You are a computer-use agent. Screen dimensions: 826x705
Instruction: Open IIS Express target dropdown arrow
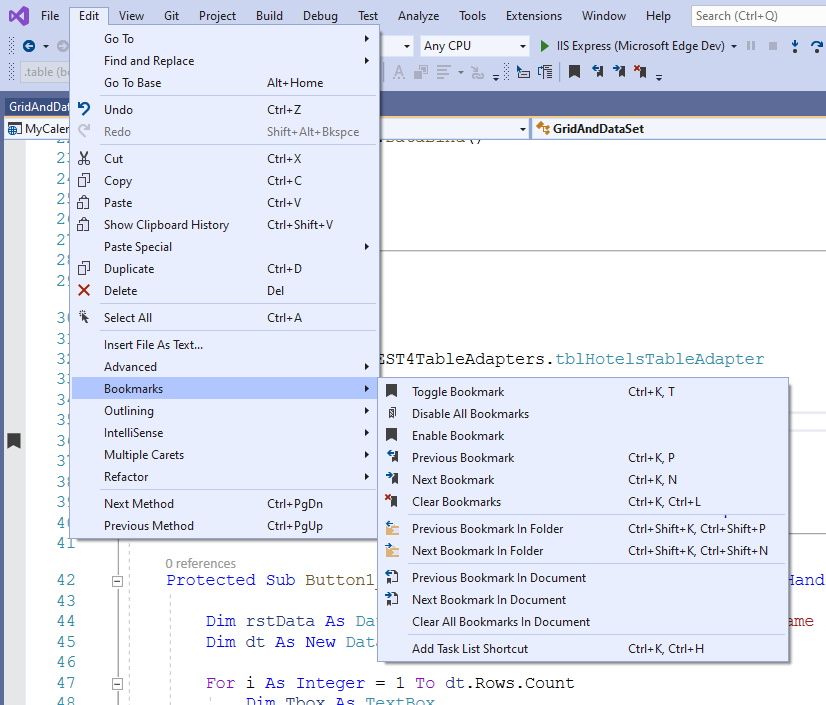[734, 46]
